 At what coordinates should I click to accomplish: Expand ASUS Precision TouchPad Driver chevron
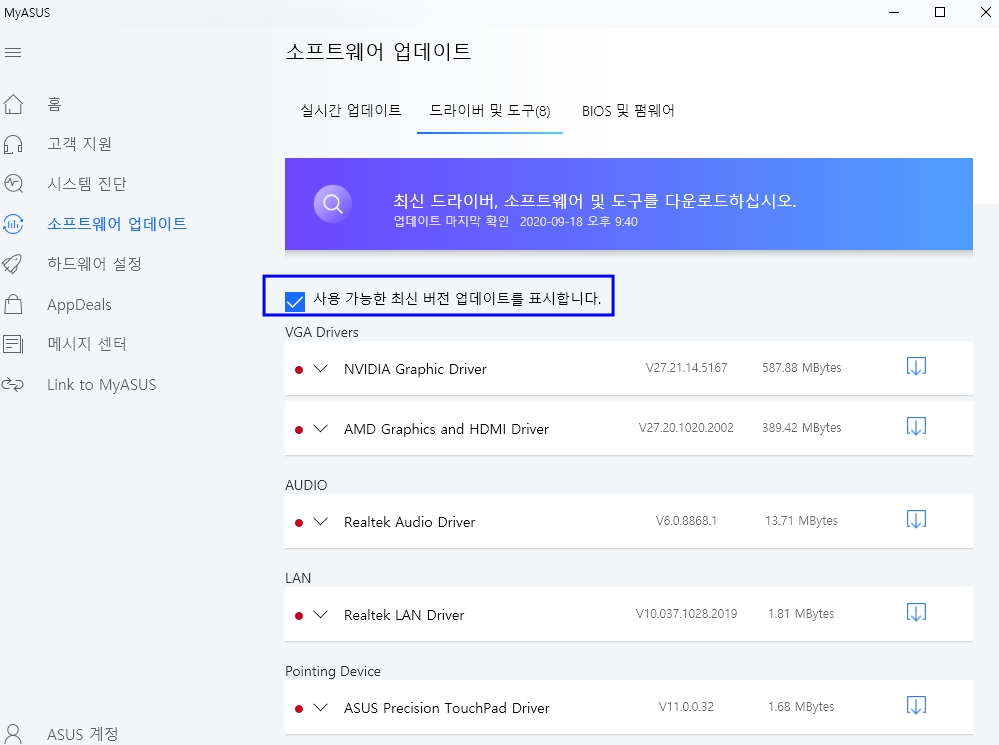click(320, 707)
